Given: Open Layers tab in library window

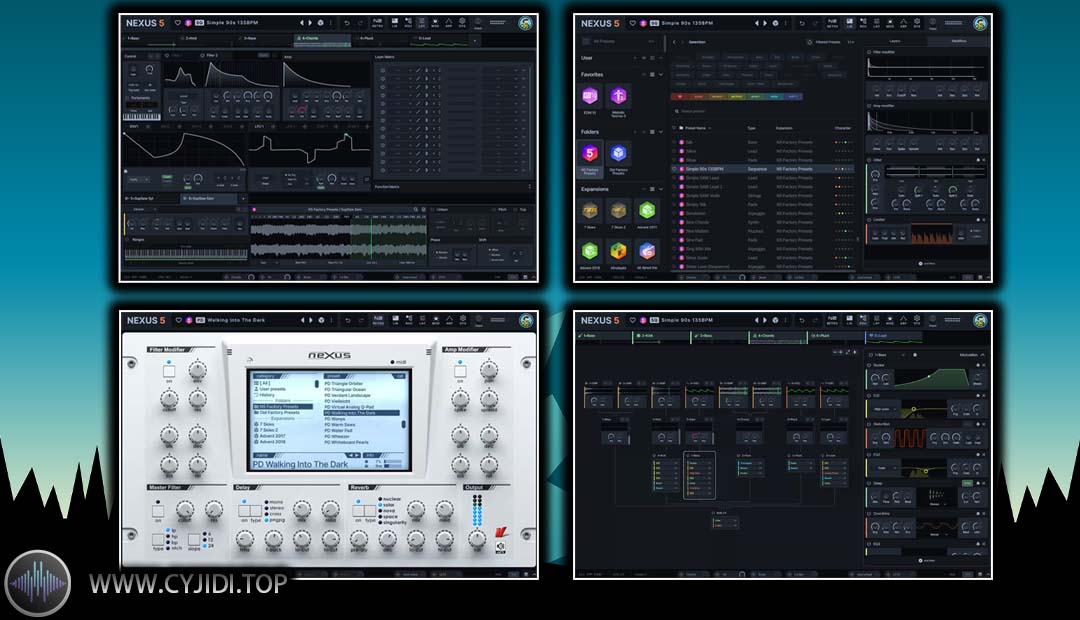Looking at the screenshot, I should (895, 41).
